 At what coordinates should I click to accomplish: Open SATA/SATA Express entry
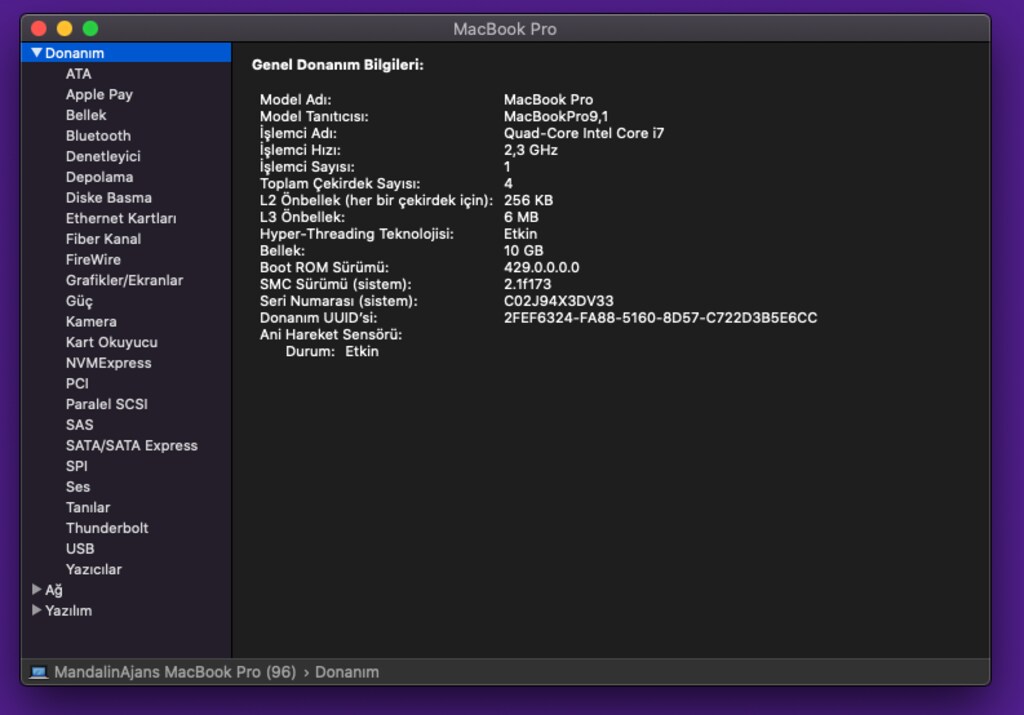click(x=132, y=446)
